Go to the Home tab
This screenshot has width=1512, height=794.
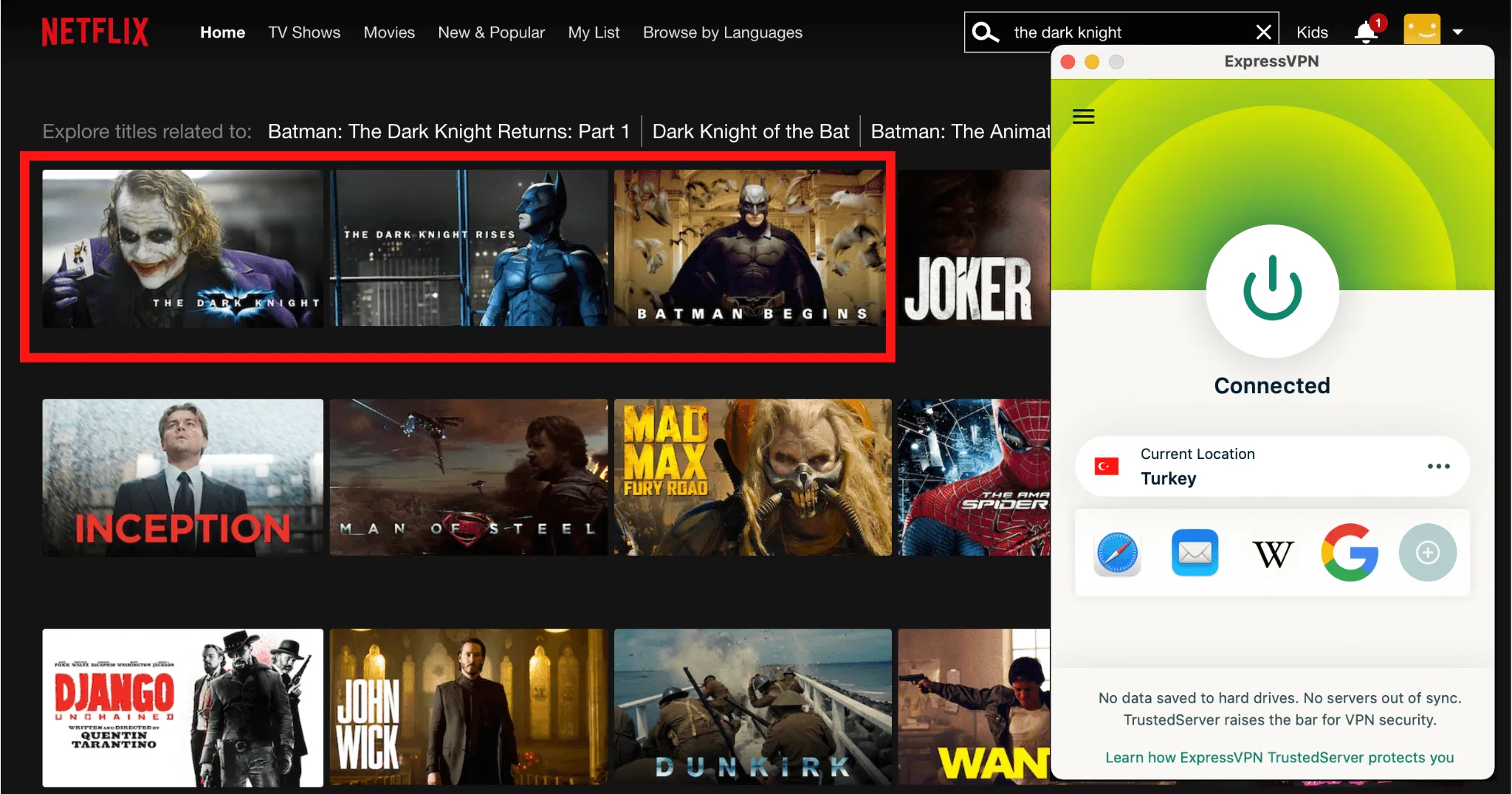pyautogui.click(x=222, y=32)
